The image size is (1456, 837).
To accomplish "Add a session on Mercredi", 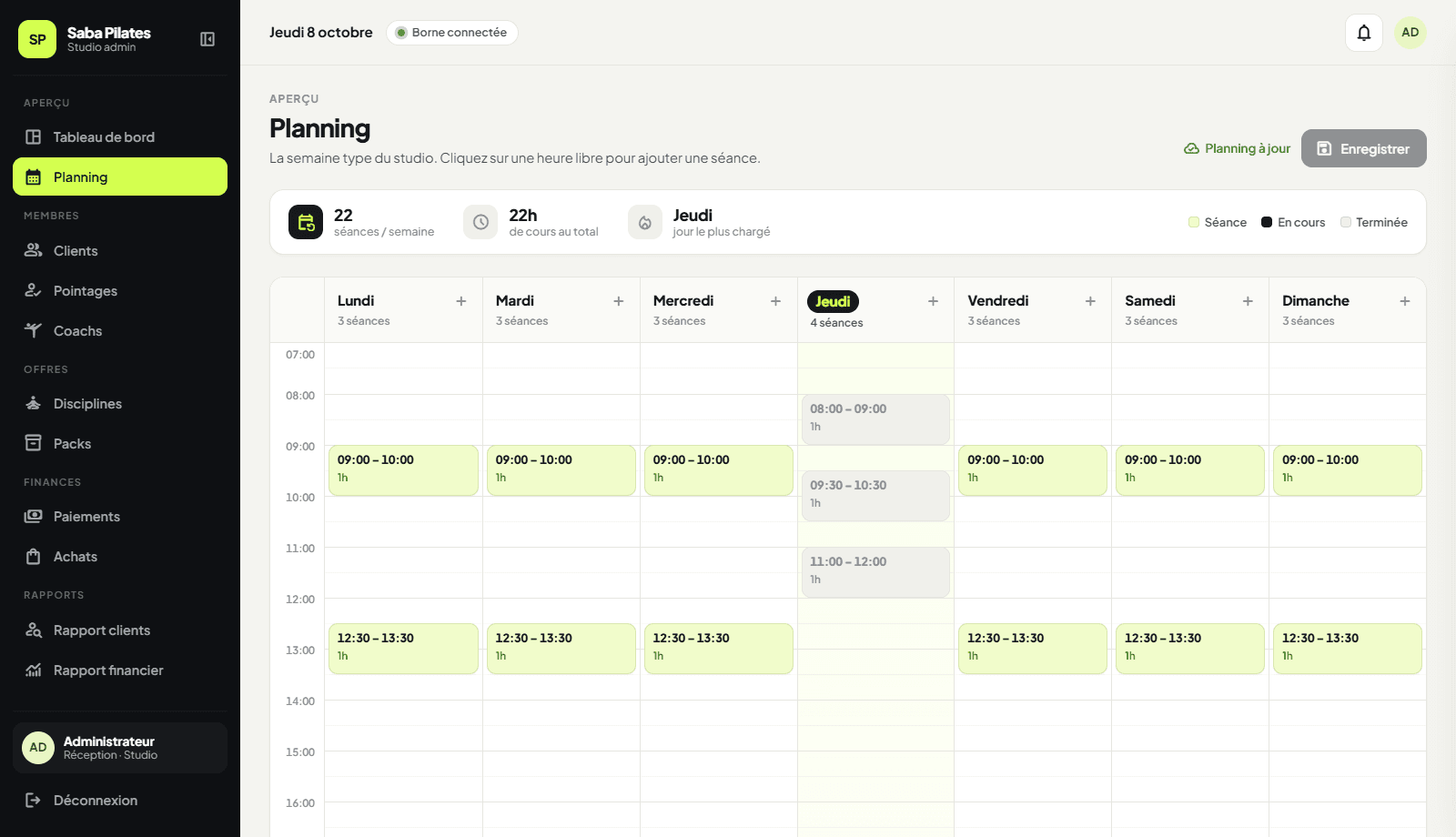I will point(776,301).
